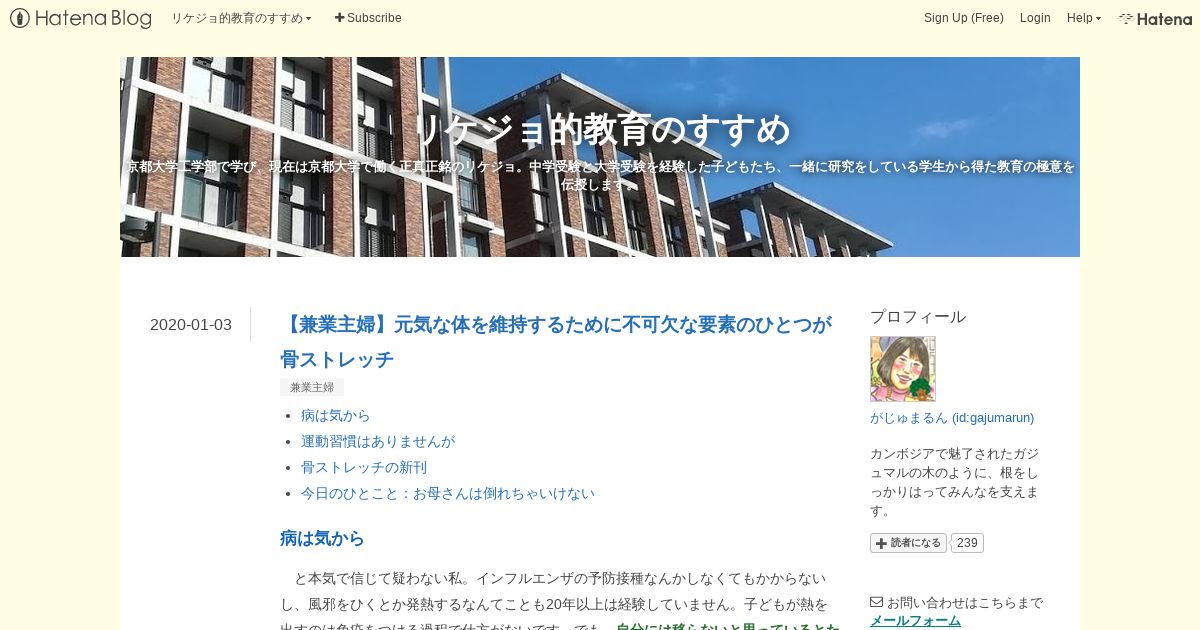The height and width of the screenshot is (630, 1200).
Task: Select the 兼業主婦 category tag
Action: point(312,387)
